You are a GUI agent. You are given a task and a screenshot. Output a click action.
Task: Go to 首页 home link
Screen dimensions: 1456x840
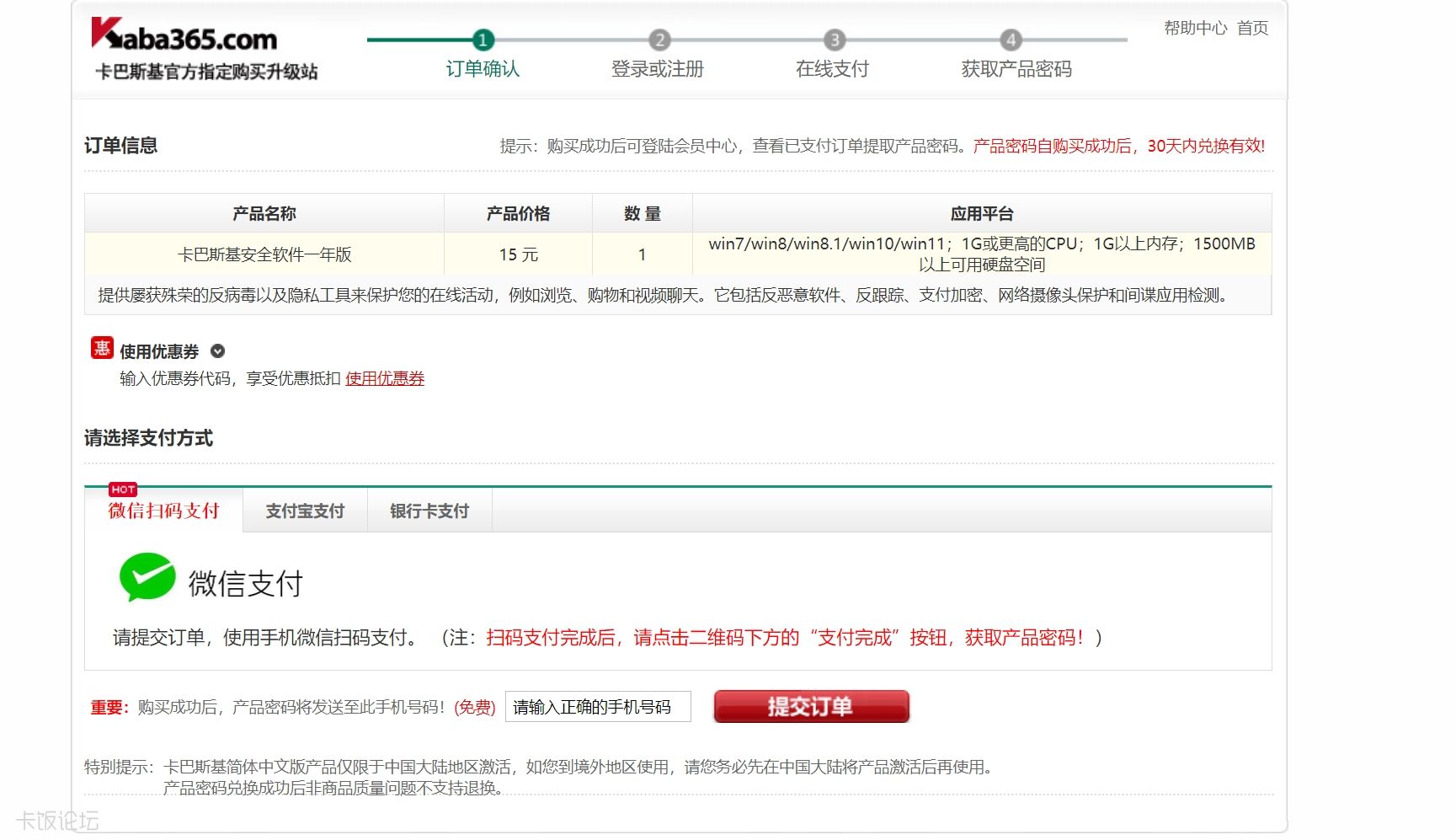(x=1252, y=28)
